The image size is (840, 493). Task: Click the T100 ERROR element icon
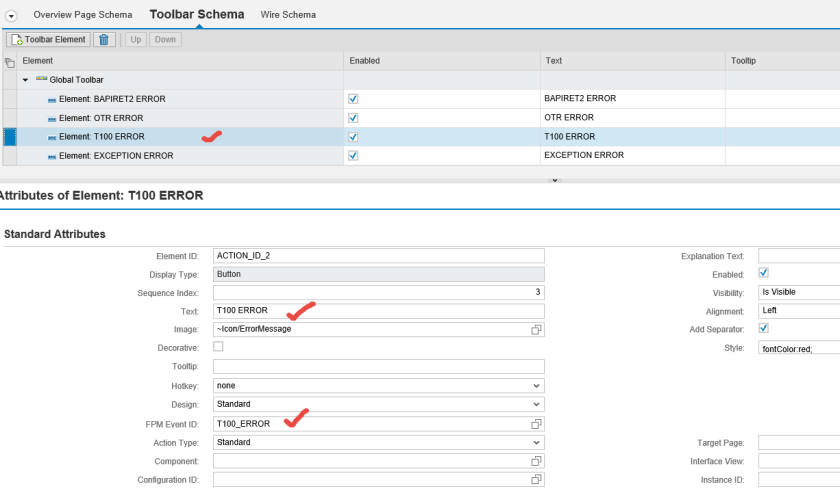pos(51,138)
